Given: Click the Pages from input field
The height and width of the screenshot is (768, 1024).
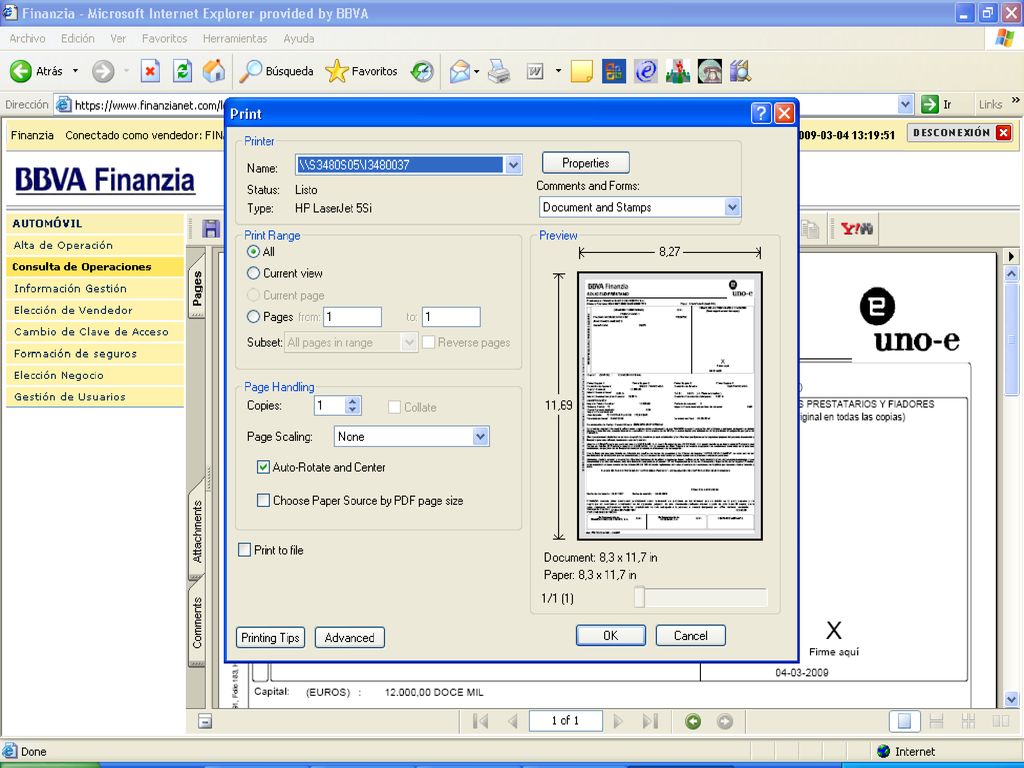Looking at the screenshot, I should coord(352,317).
